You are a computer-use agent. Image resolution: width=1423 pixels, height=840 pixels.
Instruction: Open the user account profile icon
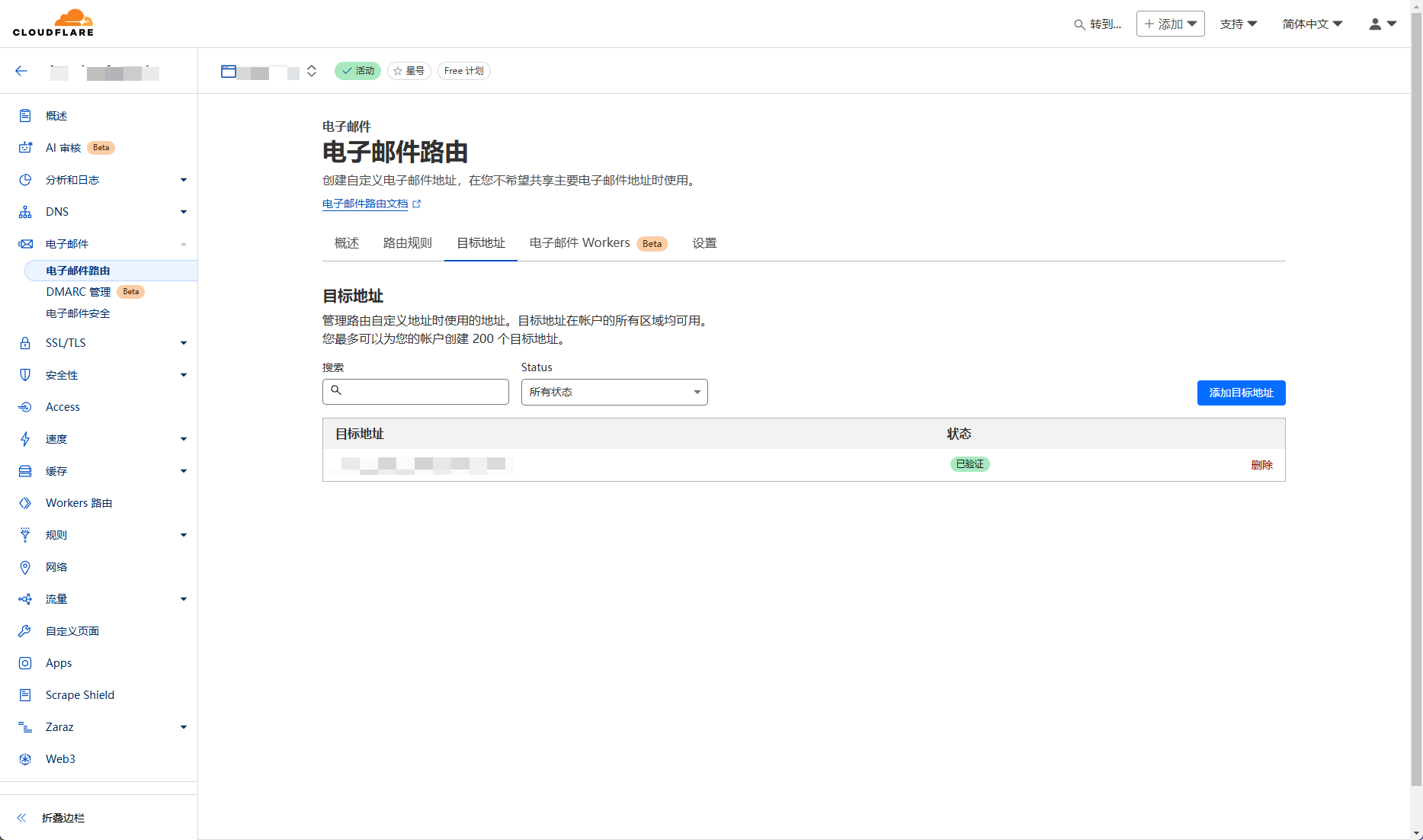pyautogui.click(x=1382, y=24)
